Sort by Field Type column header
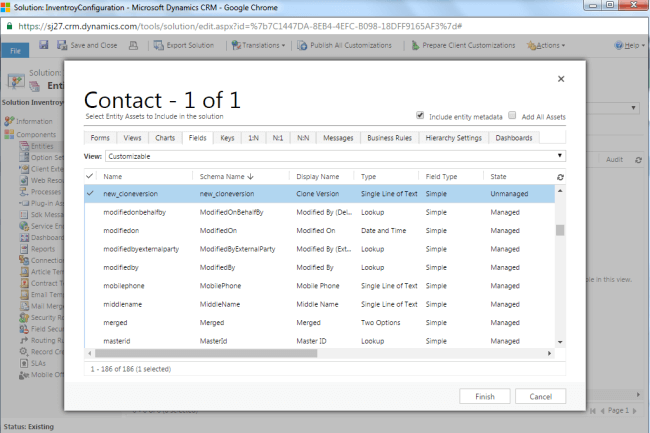The width and height of the screenshot is (650, 433). (441, 177)
